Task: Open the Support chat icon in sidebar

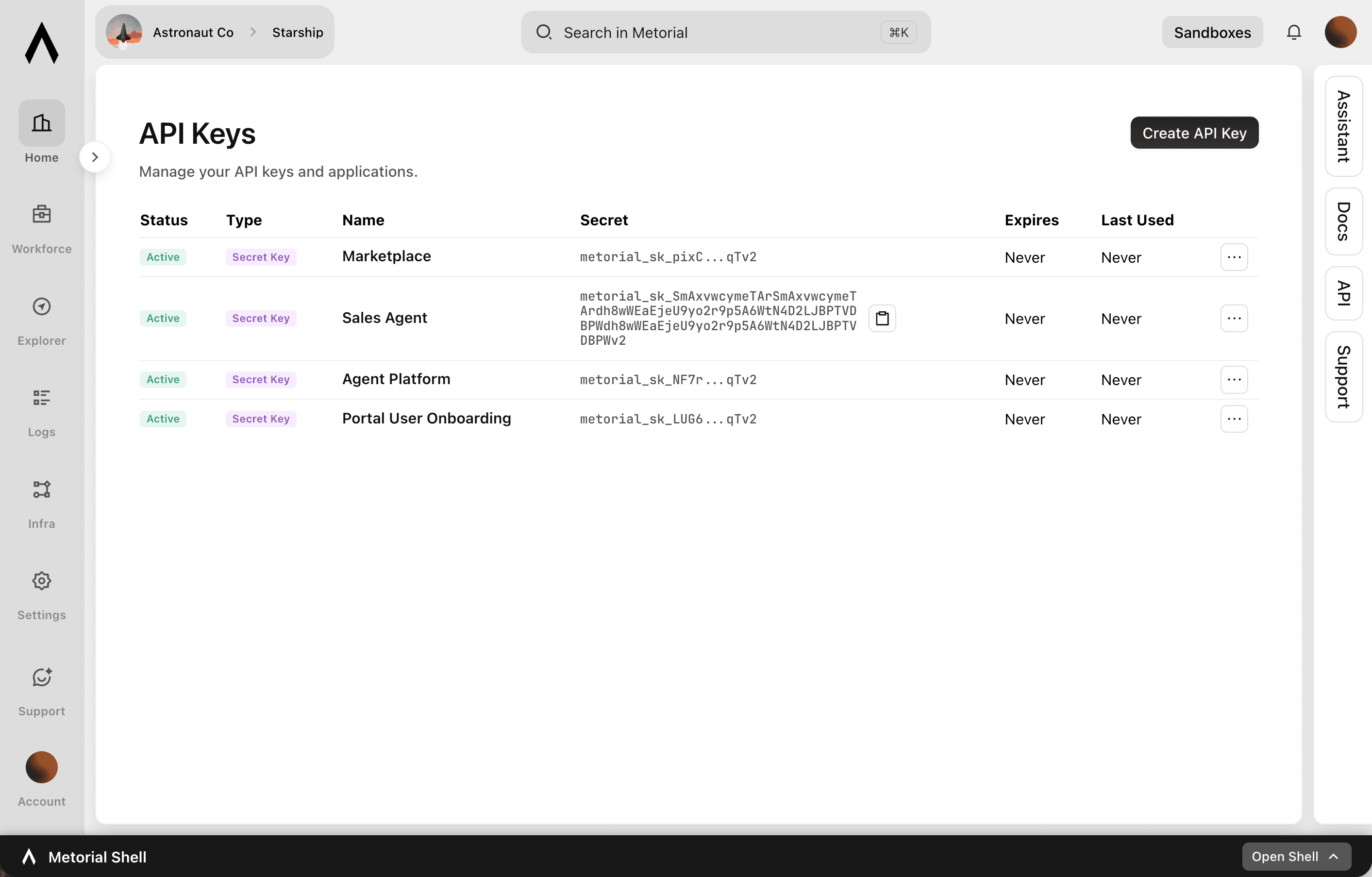Action: point(42,677)
